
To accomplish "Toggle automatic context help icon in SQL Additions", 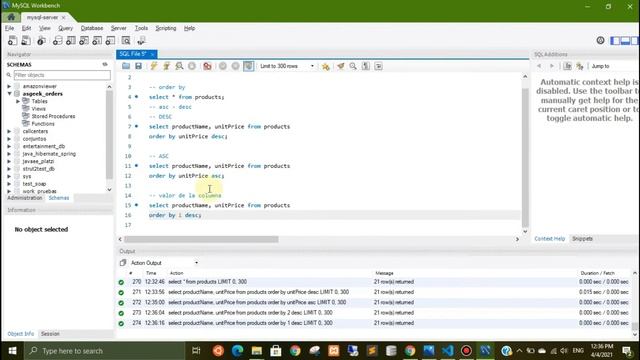I will (x=580, y=66).
